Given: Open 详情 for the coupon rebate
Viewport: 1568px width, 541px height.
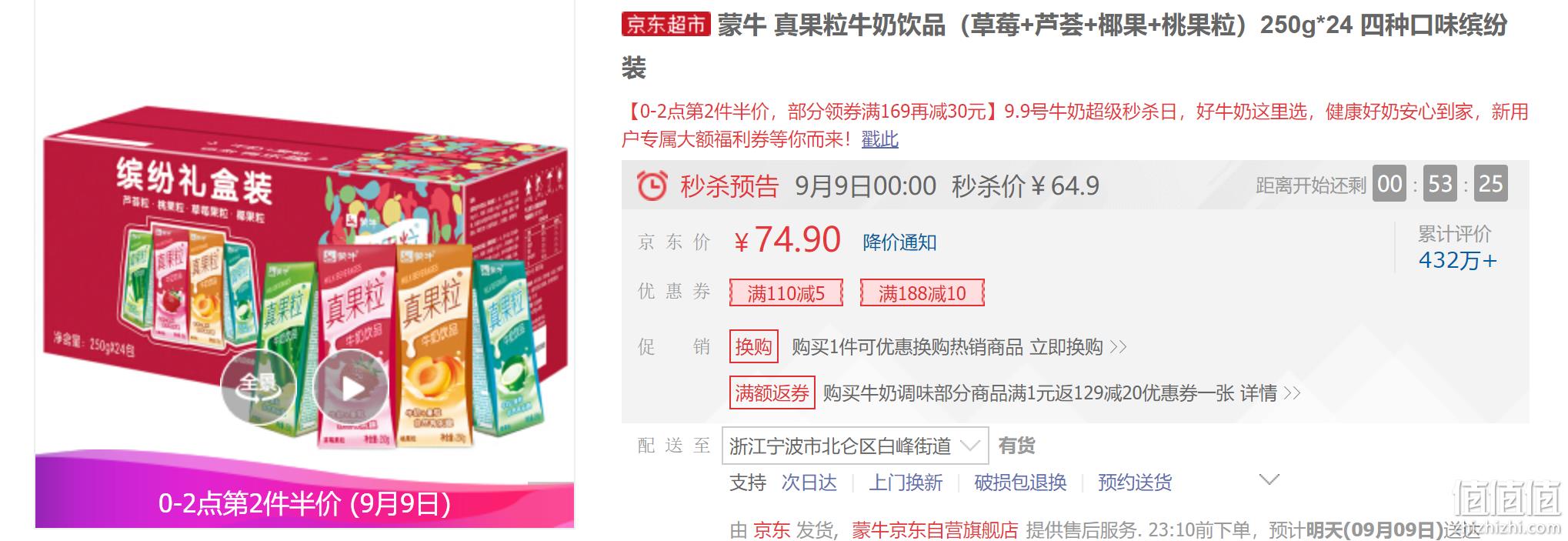Looking at the screenshot, I should 1269,393.
